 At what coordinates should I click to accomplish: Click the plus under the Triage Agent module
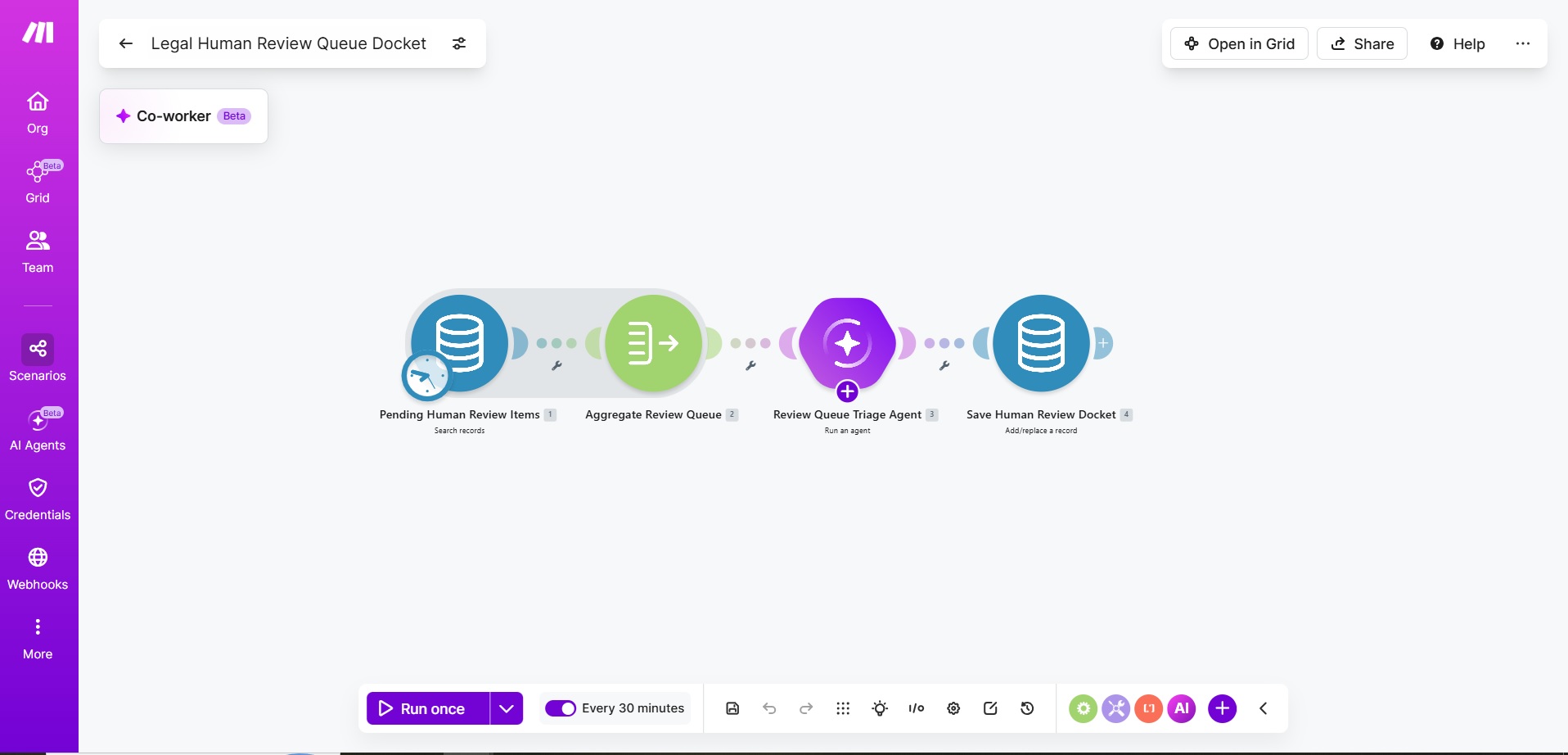tap(847, 391)
